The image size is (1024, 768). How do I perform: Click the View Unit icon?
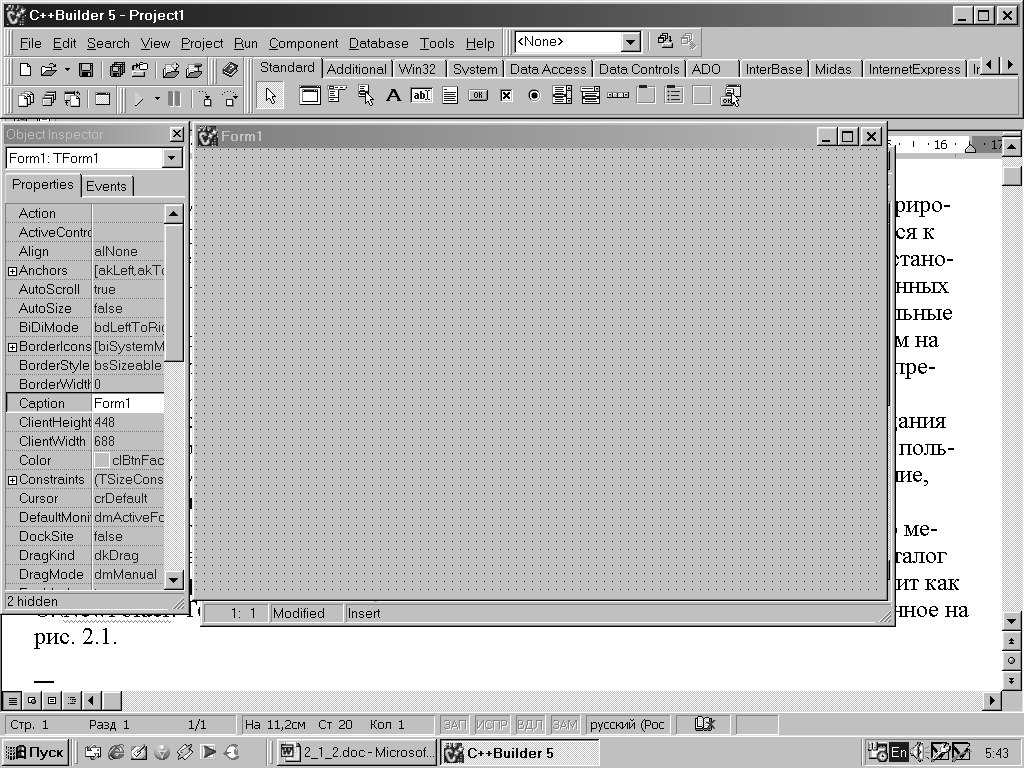tap(26, 99)
